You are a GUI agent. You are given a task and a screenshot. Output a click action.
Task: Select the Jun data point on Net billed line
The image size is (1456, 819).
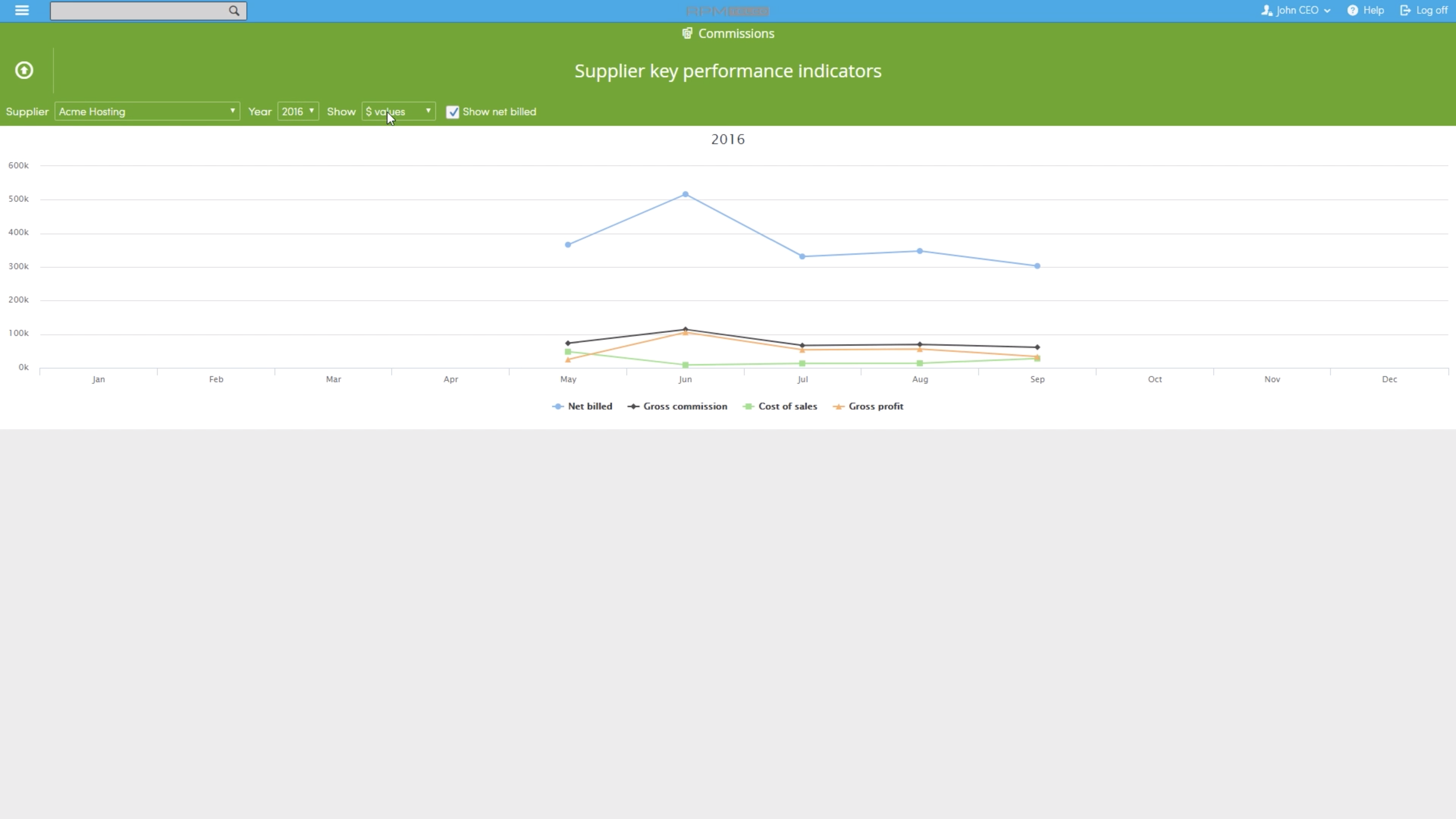(686, 194)
